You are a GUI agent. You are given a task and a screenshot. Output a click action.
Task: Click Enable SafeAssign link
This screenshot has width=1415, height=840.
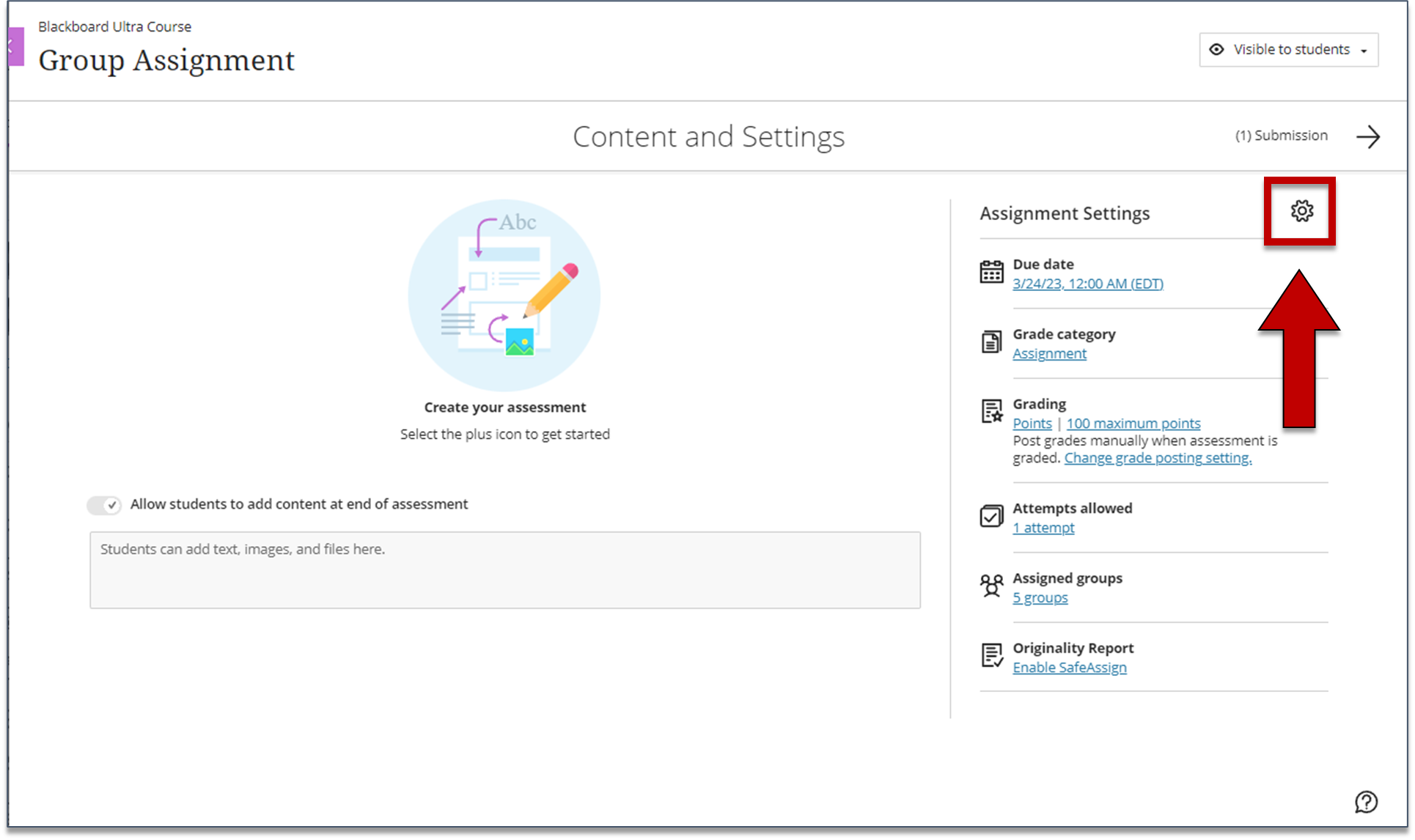pyautogui.click(x=1069, y=667)
